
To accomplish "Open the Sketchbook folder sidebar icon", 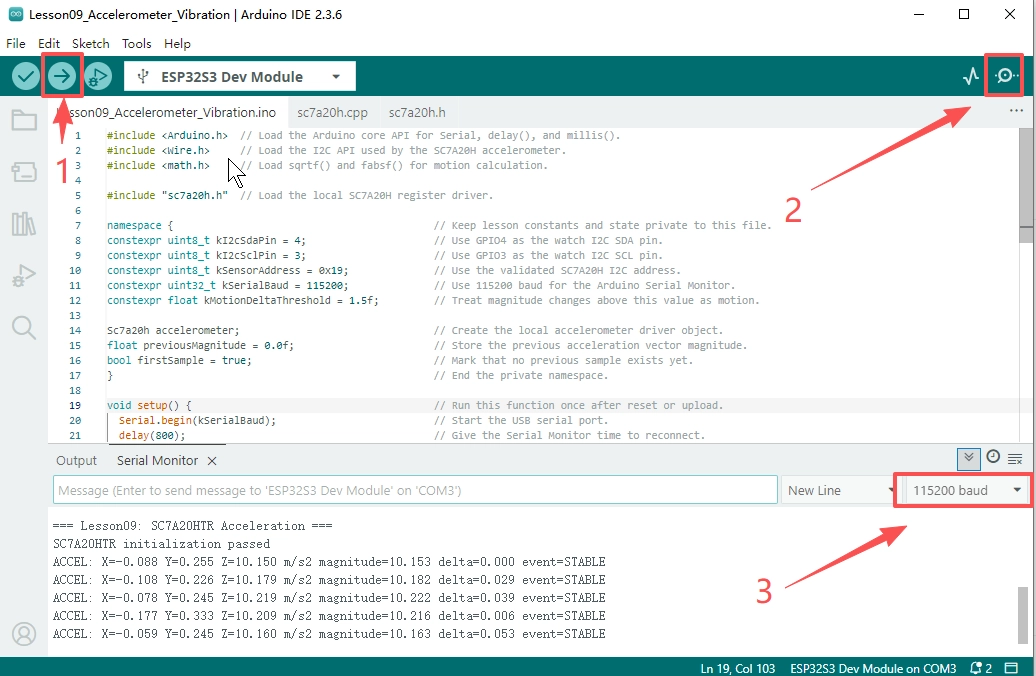I will pos(24,120).
